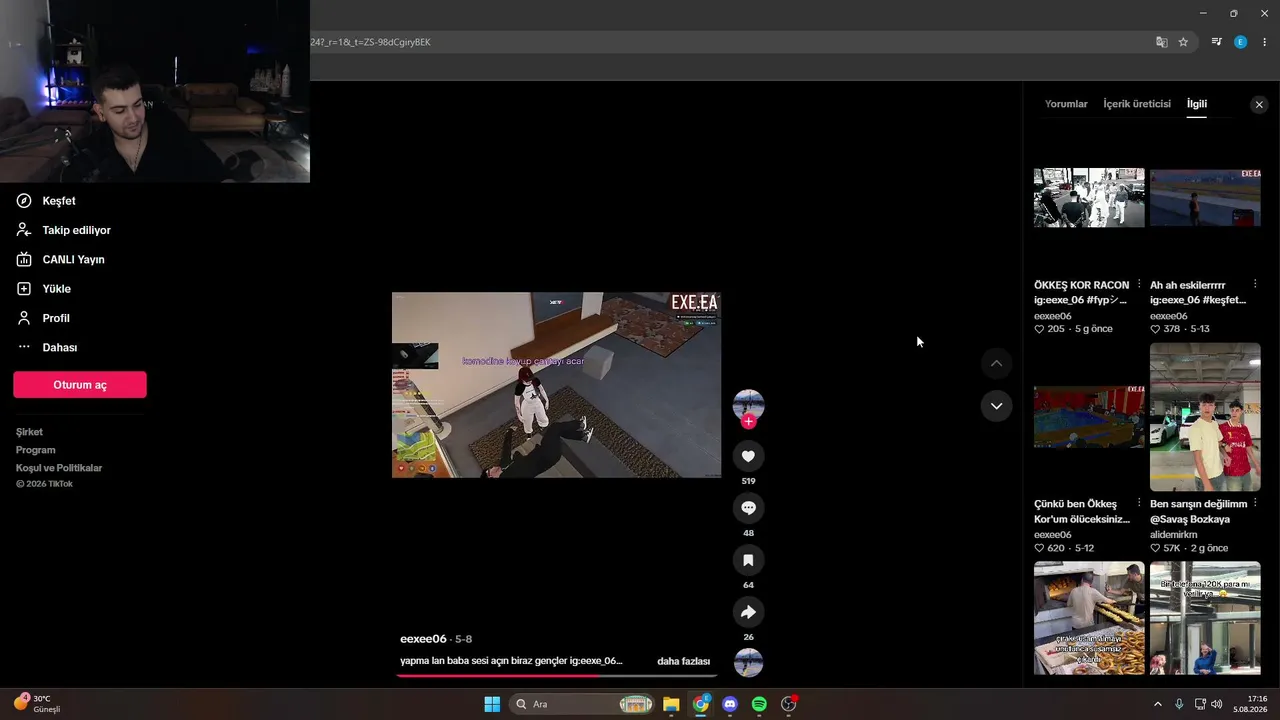Screen dimensions: 1280x720
Task: Click the taskbar Ara search box
Action: point(583,704)
